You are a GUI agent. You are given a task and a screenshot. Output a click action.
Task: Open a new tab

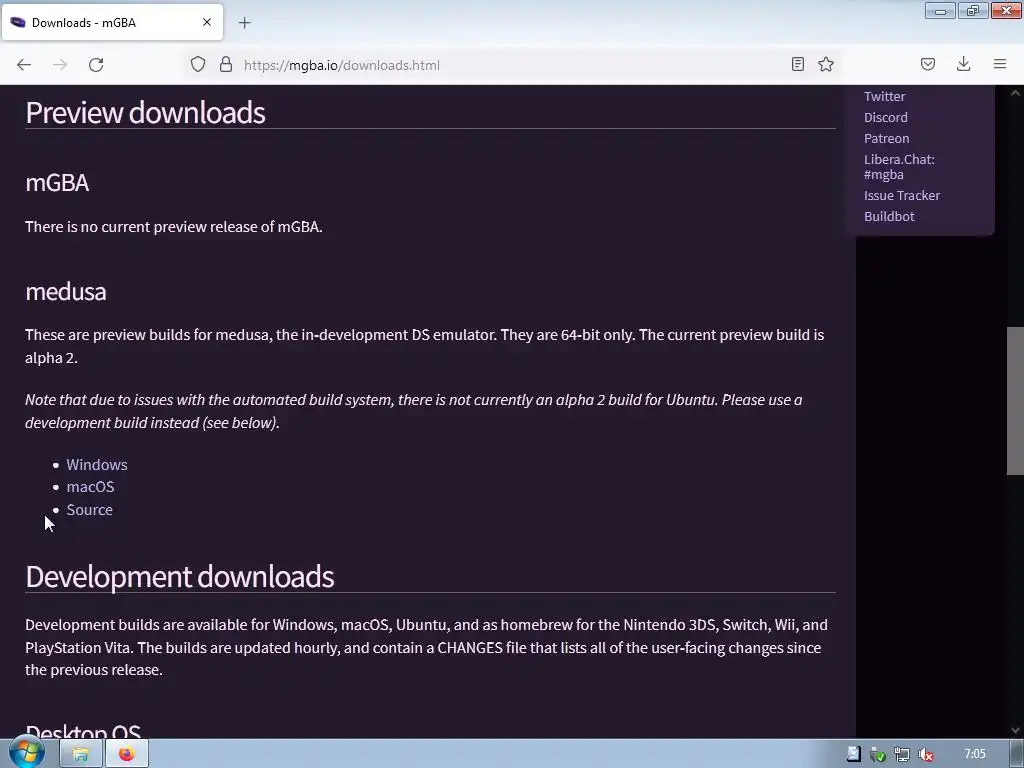(x=244, y=23)
